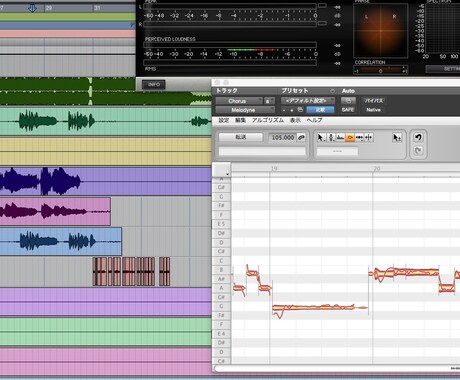Open the Melodyne plugin selector dropdown
The width and height of the screenshot is (460, 380).
point(245,110)
